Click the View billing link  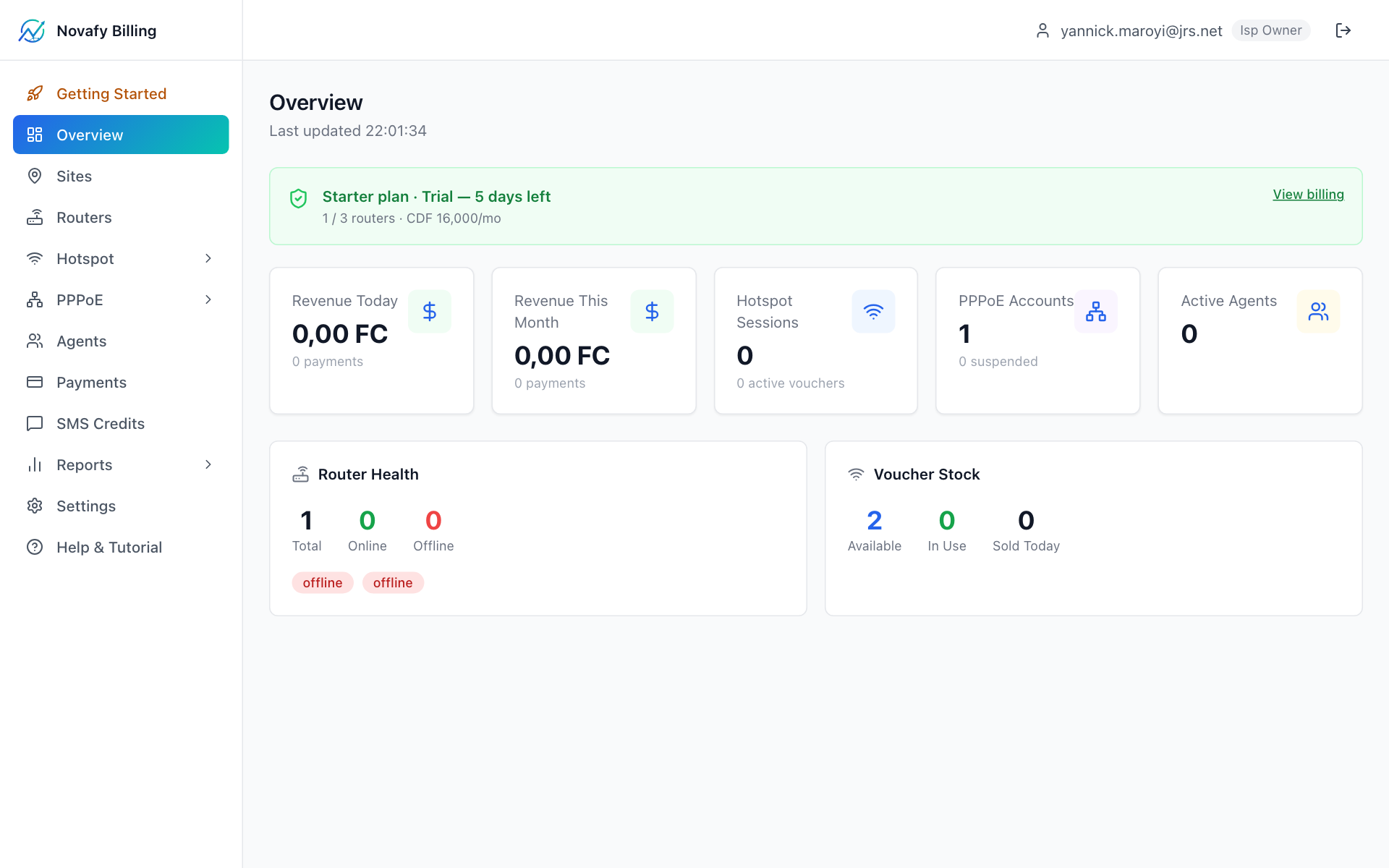1308,195
